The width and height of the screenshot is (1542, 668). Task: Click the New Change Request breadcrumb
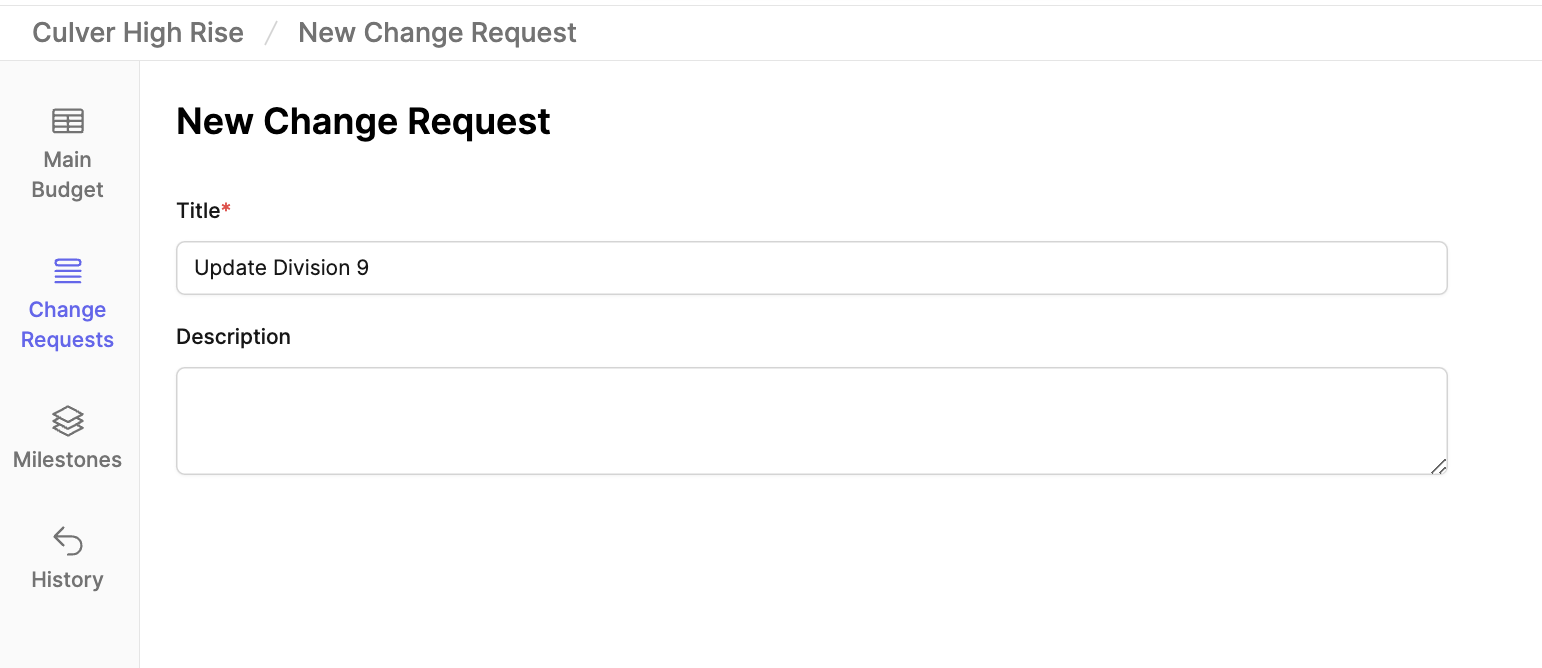(x=437, y=33)
